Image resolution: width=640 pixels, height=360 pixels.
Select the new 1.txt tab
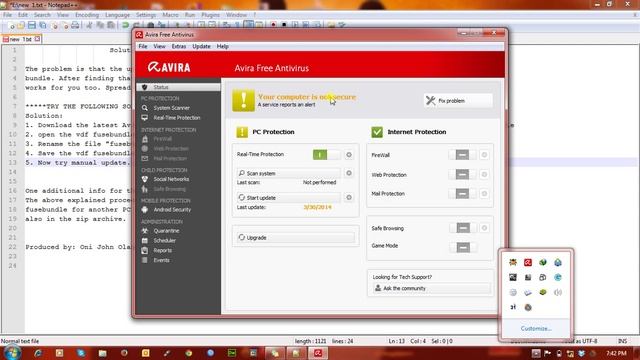tap(21, 39)
